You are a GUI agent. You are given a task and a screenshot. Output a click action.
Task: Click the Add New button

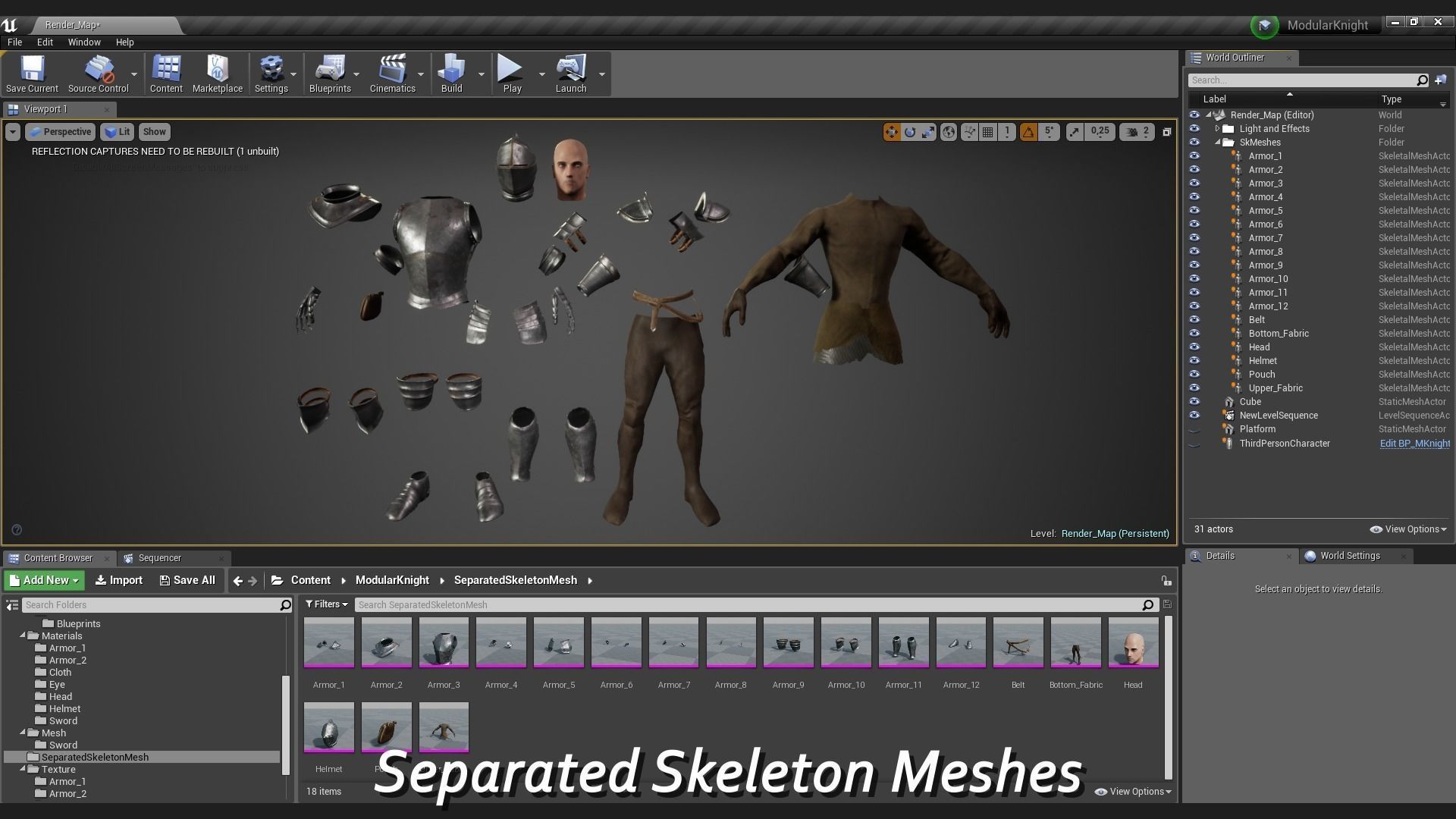tap(45, 580)
